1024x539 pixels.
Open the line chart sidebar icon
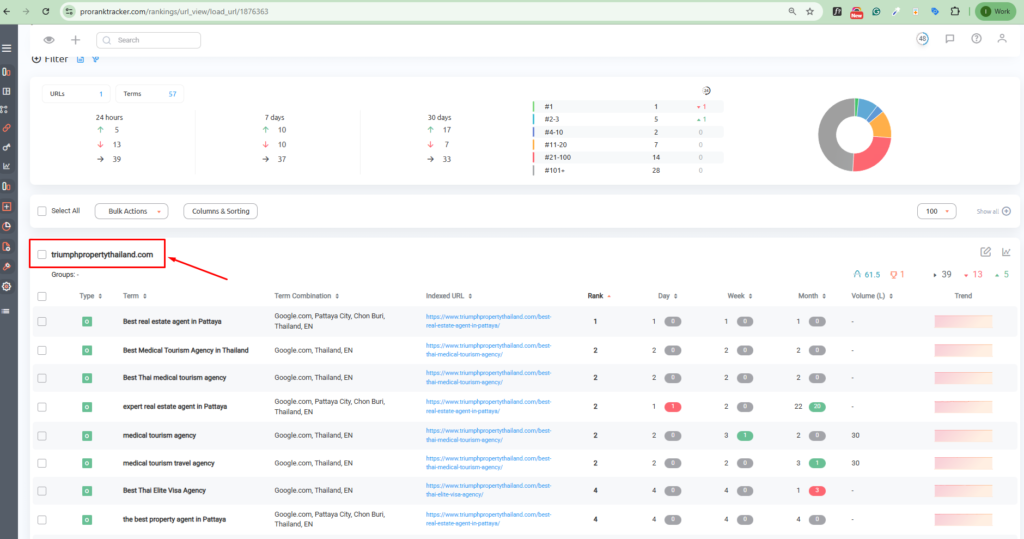point(7,166)
